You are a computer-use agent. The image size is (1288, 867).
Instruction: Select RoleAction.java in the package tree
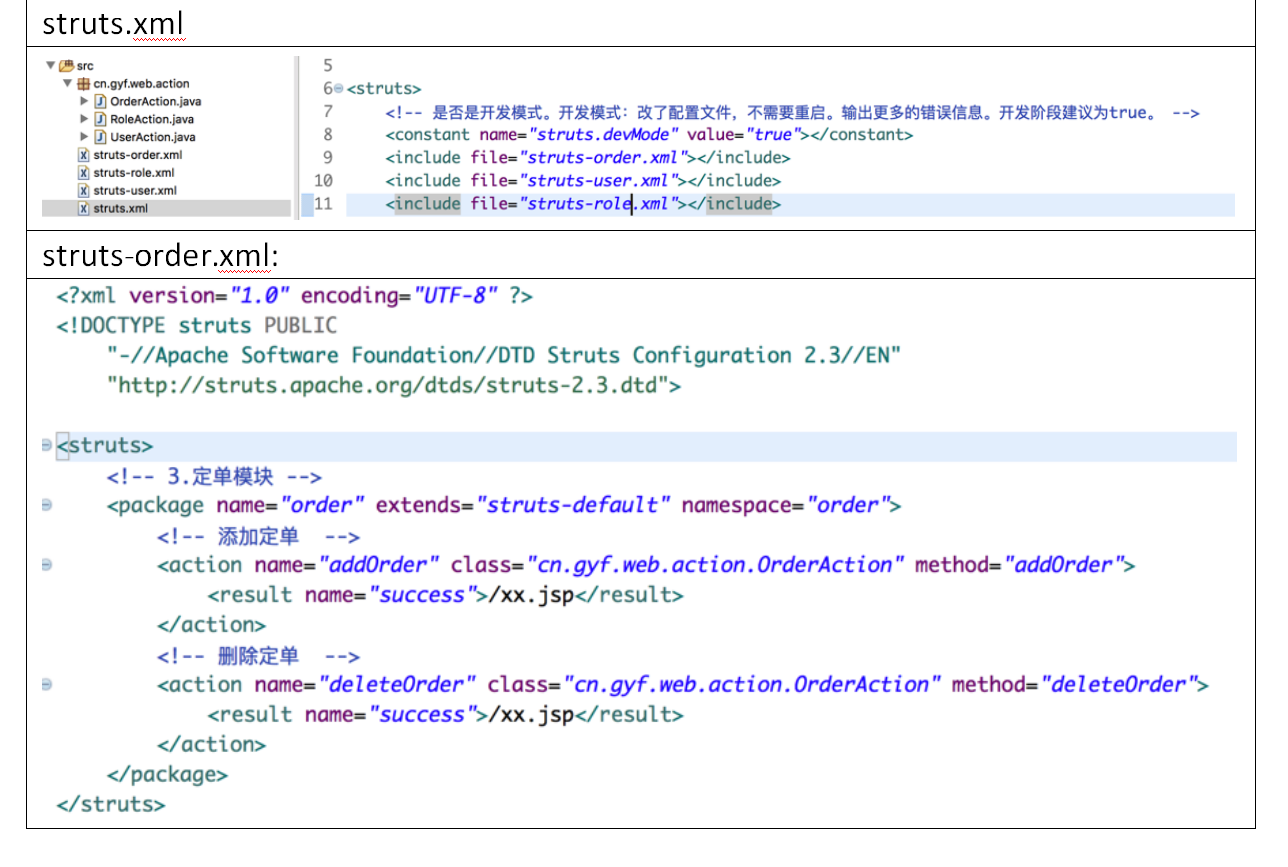tap(152, 119)
